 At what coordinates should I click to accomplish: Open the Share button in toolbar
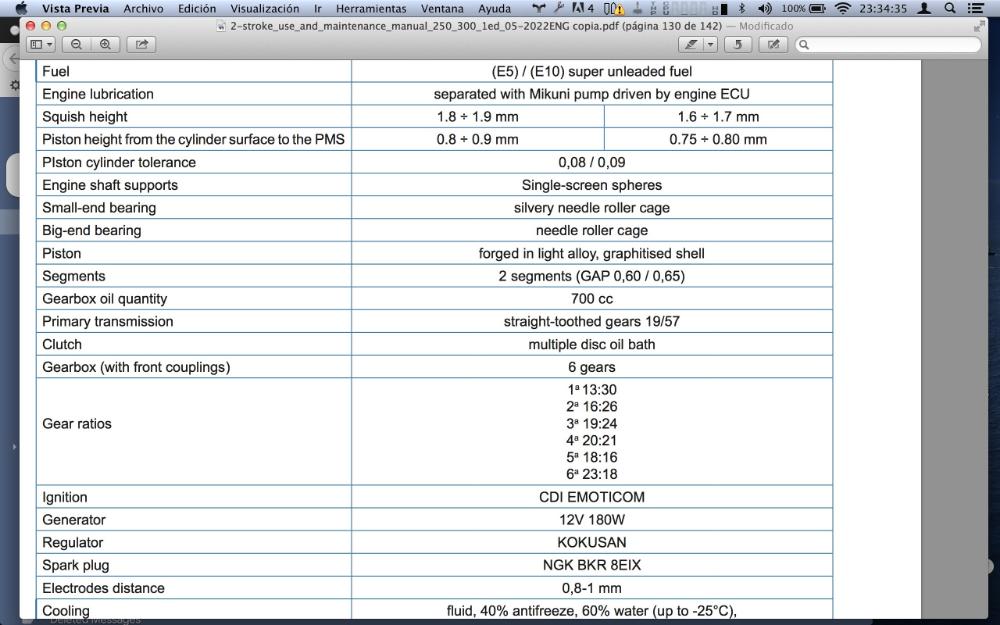tap(142, 45)
